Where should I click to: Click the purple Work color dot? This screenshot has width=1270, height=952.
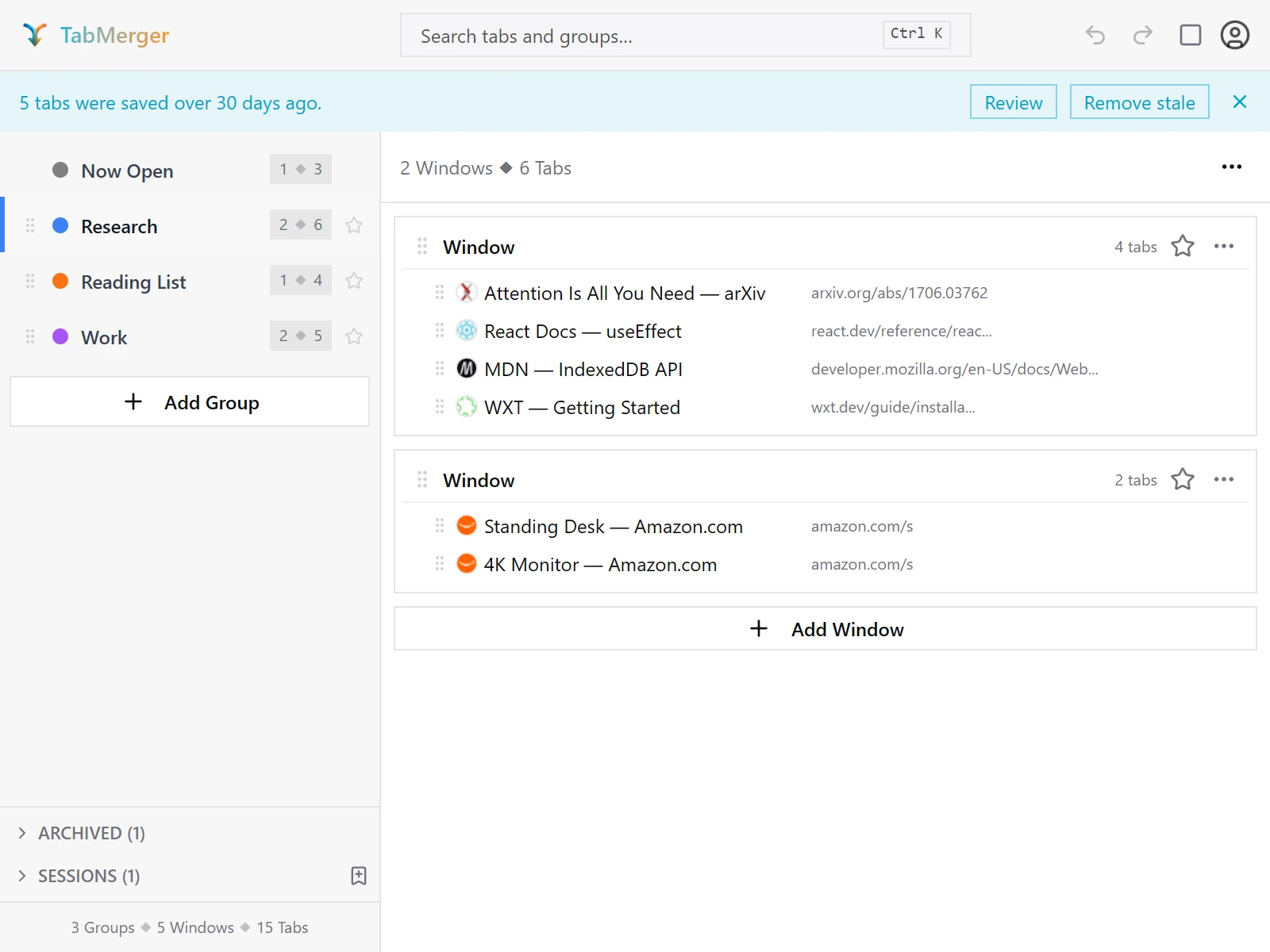point(60,336)
